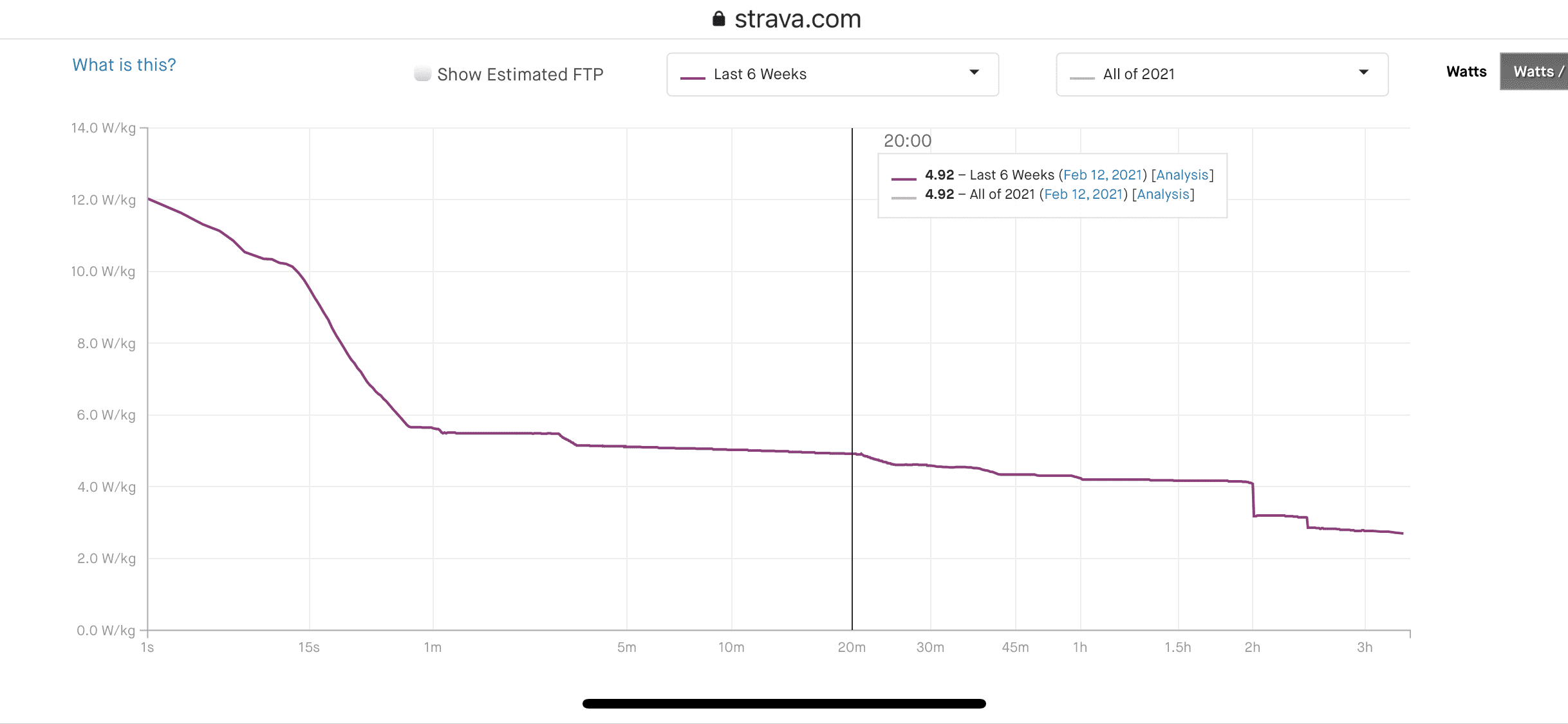Click the strava.com address text
The image size is (1568, 724).
798,19
